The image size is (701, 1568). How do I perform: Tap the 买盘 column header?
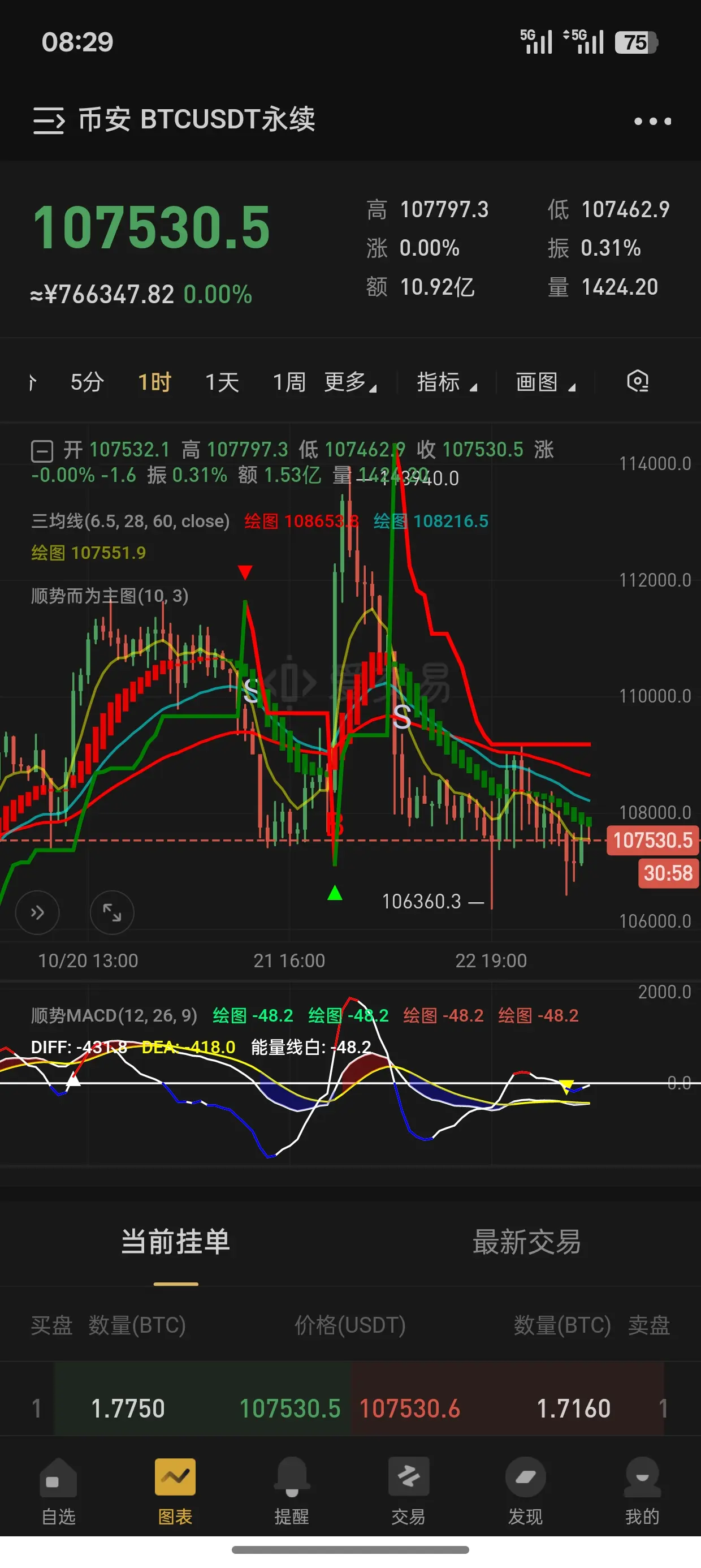51,1325
